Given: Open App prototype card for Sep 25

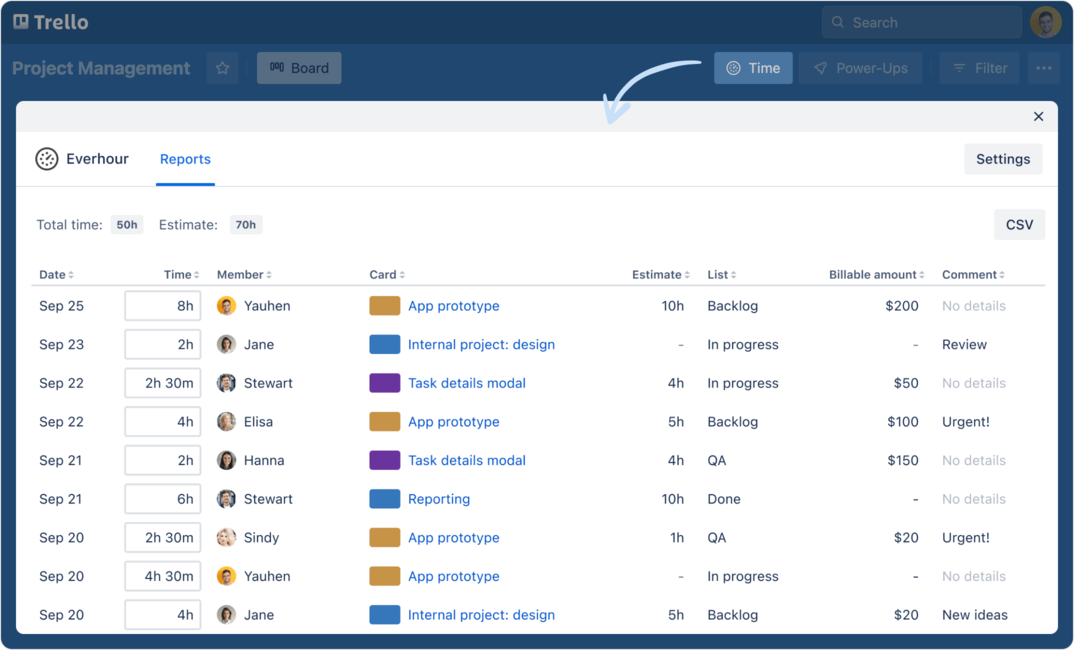Looking at the screenshot, I should pos(453,305).
